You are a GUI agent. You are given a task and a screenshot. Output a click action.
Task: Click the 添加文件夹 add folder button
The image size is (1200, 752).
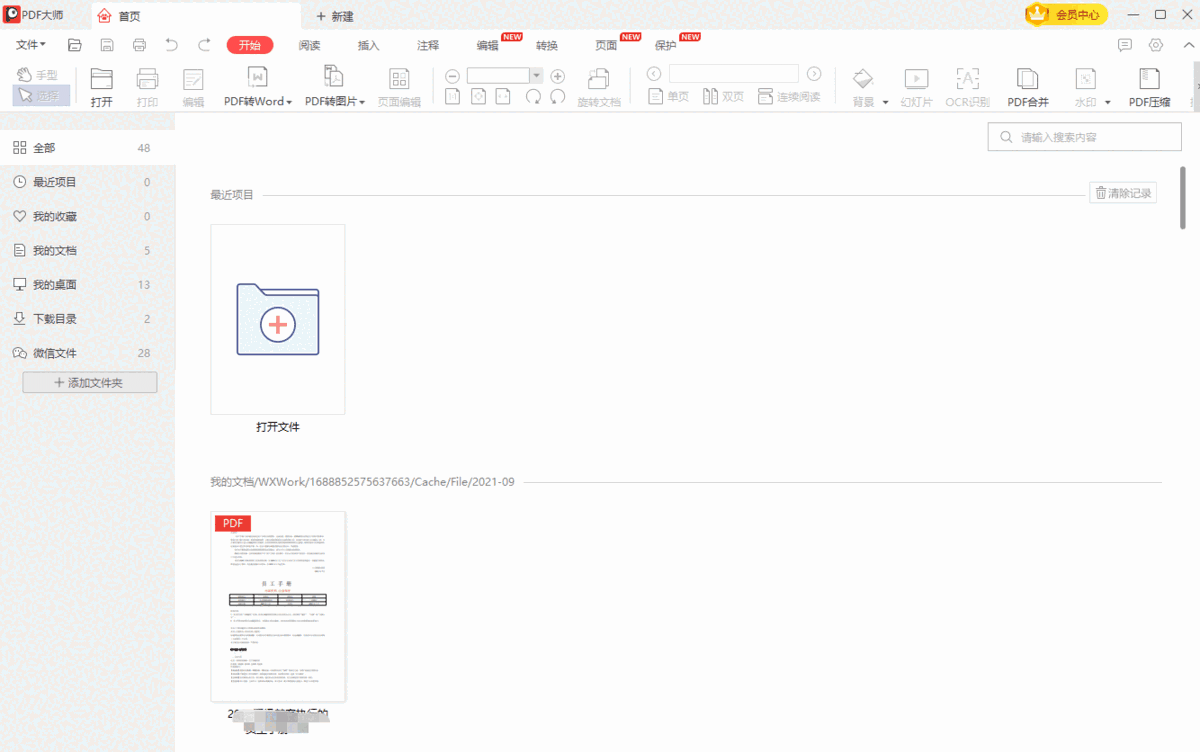[90, 382]
